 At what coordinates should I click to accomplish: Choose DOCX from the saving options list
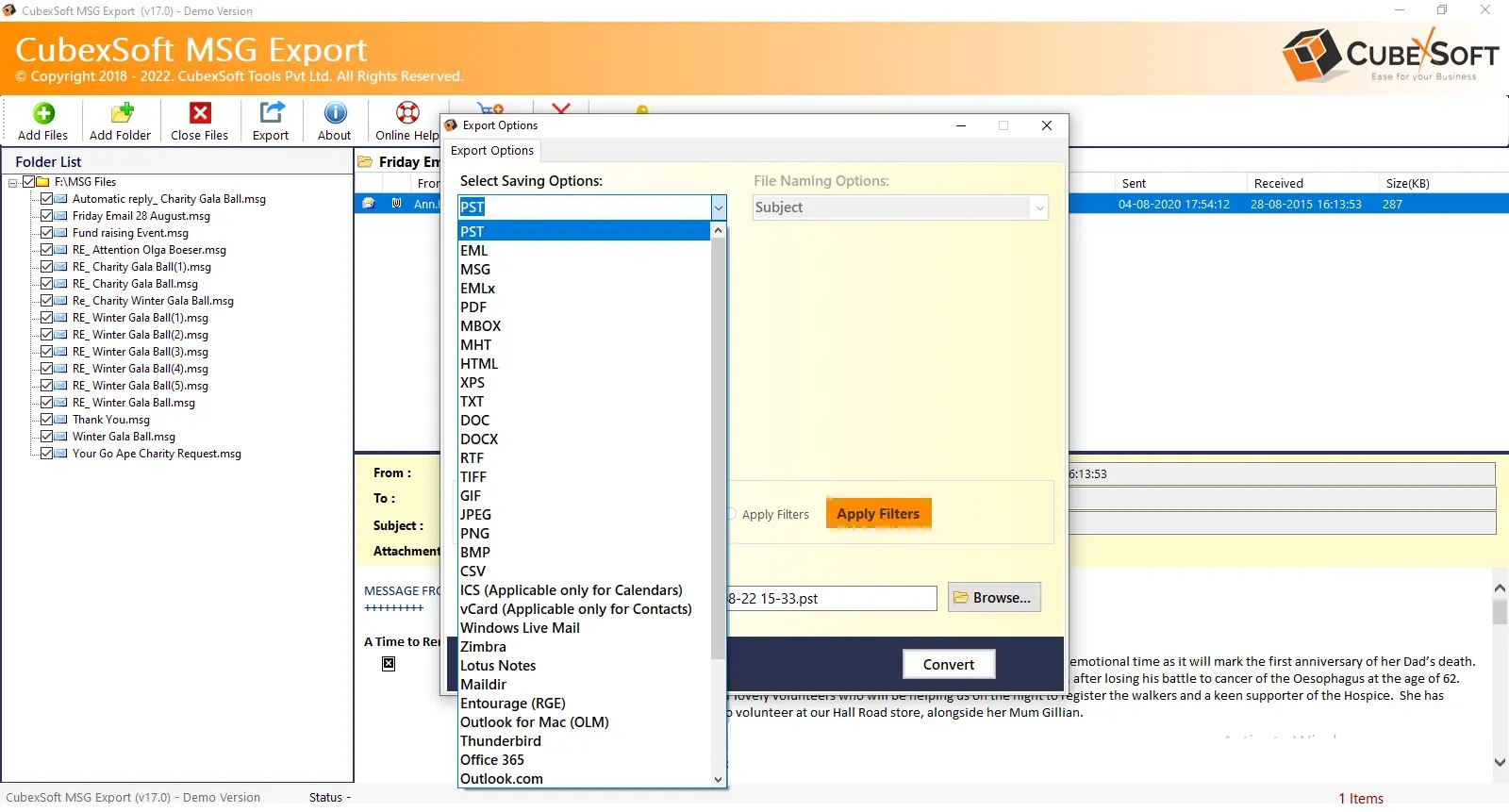(x=584, y=439)
